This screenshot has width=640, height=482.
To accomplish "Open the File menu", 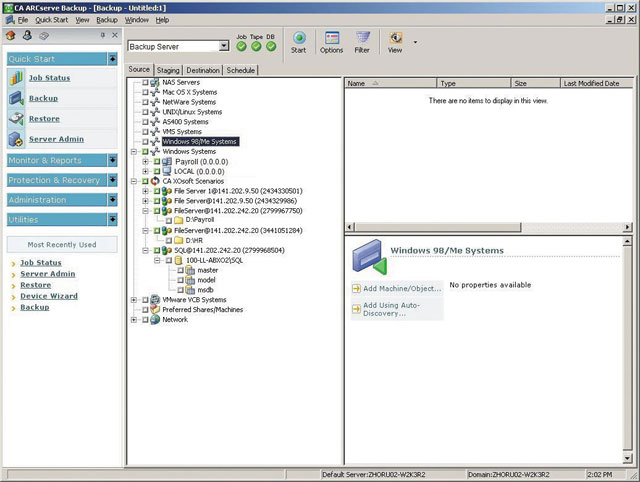I will (23, 20).
